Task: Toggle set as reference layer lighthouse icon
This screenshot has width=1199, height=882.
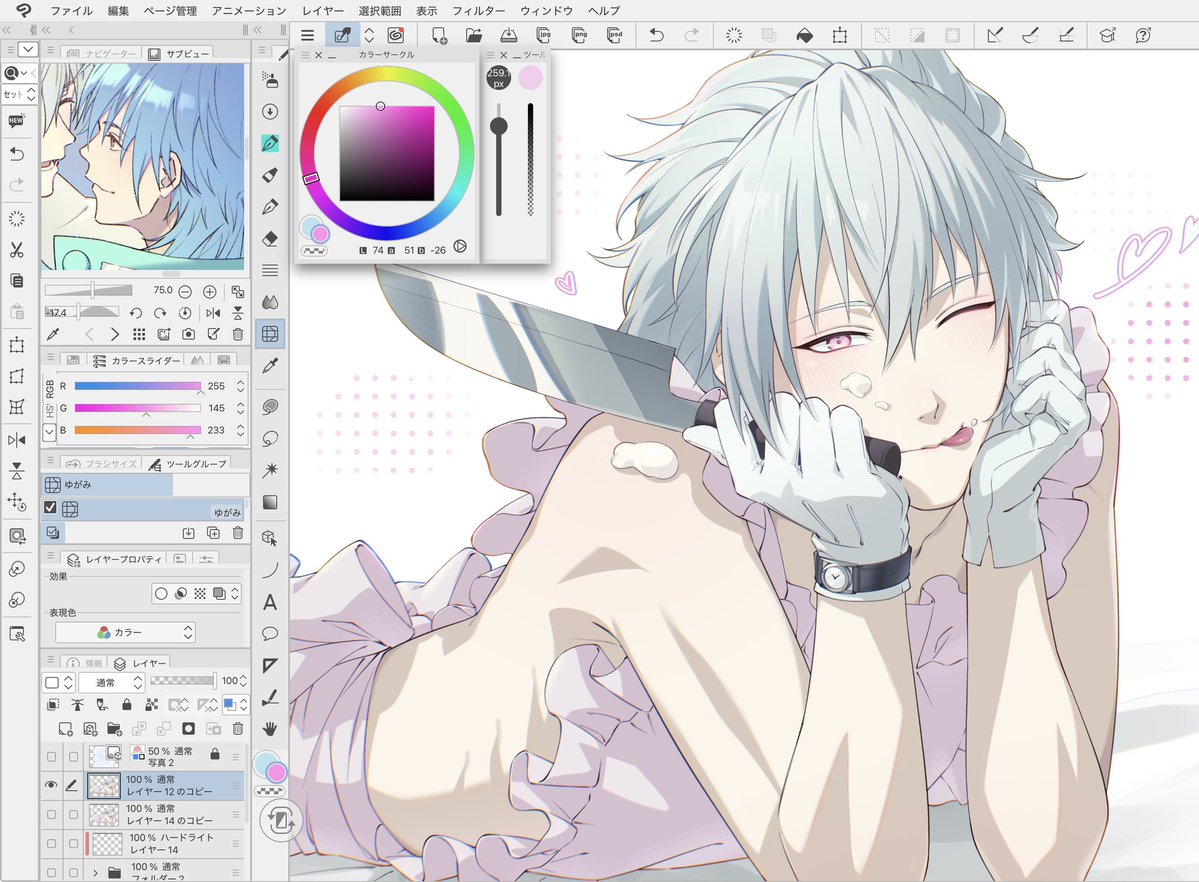Action: click(x=77, y=705)
